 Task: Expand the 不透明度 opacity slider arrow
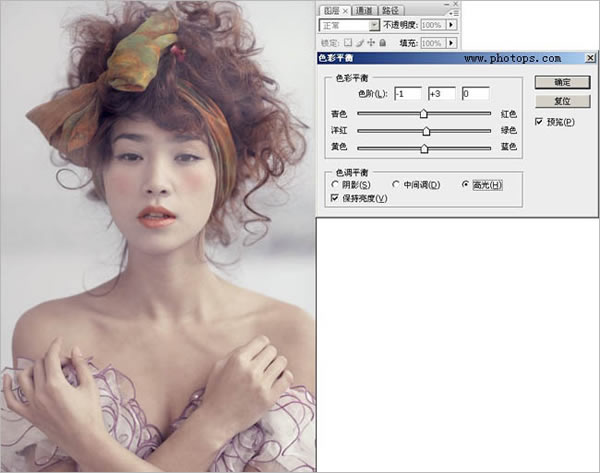[451, 24]
